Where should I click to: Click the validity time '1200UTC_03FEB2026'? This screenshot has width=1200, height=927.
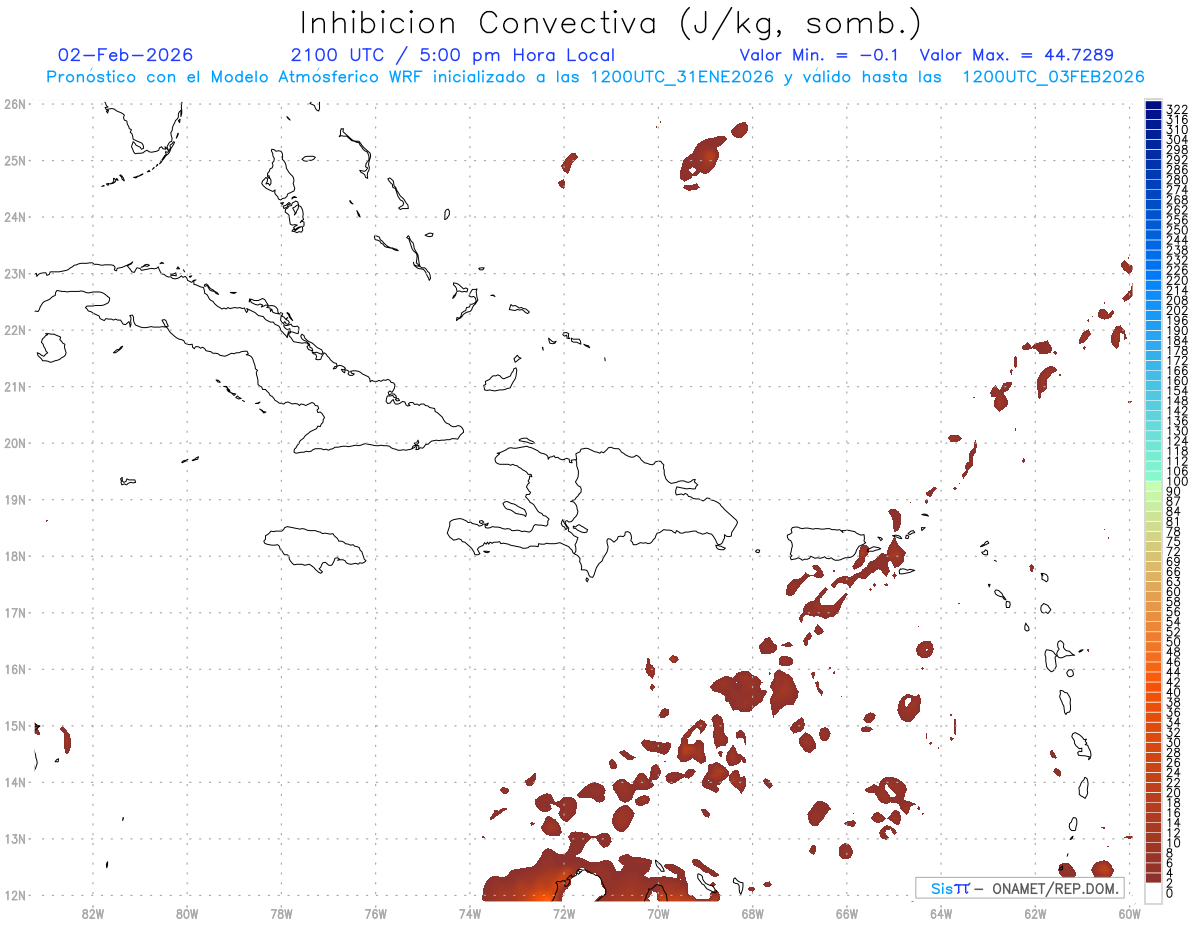[1053, 77]
